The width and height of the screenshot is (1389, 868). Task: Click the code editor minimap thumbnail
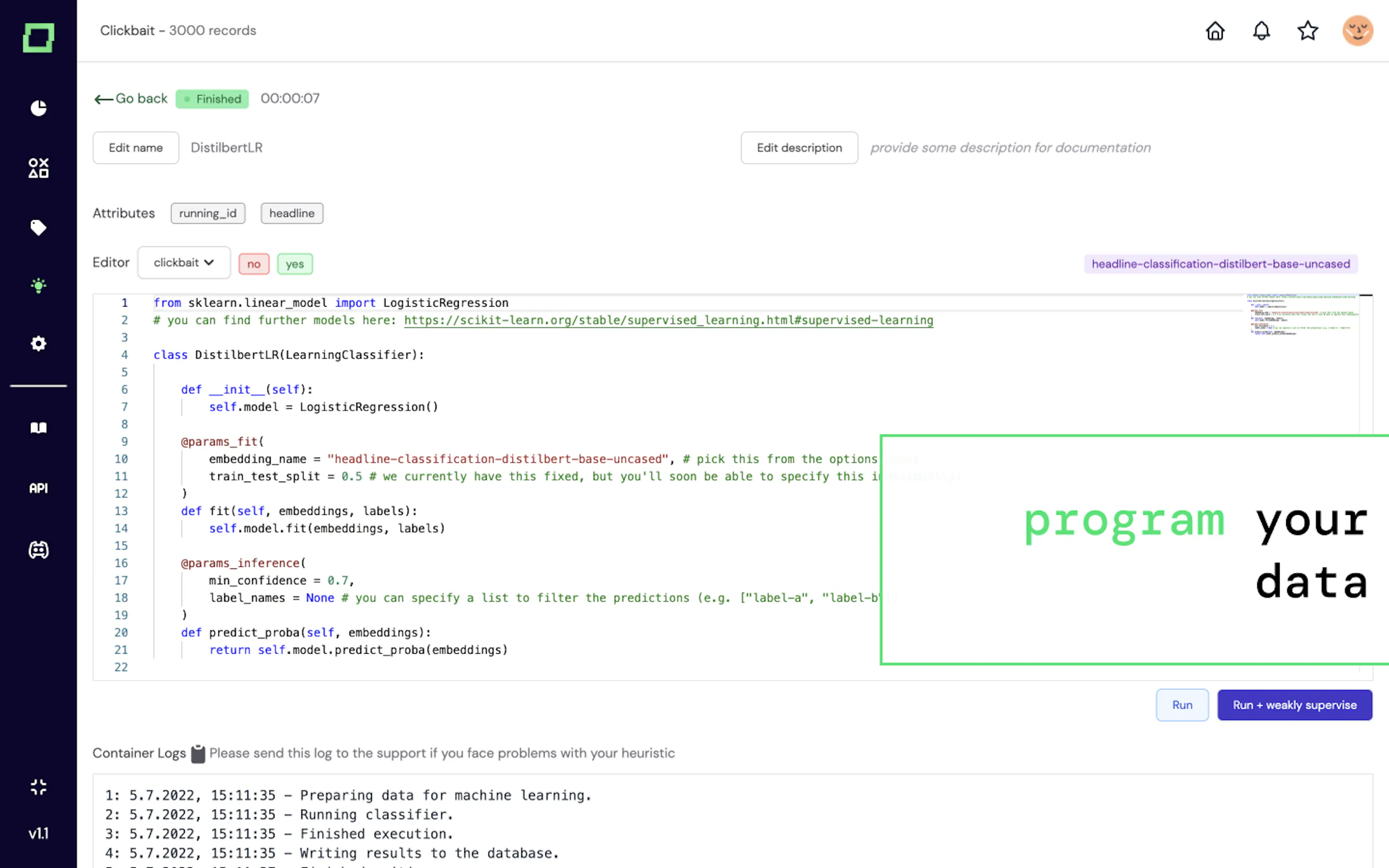point(1302,315)
